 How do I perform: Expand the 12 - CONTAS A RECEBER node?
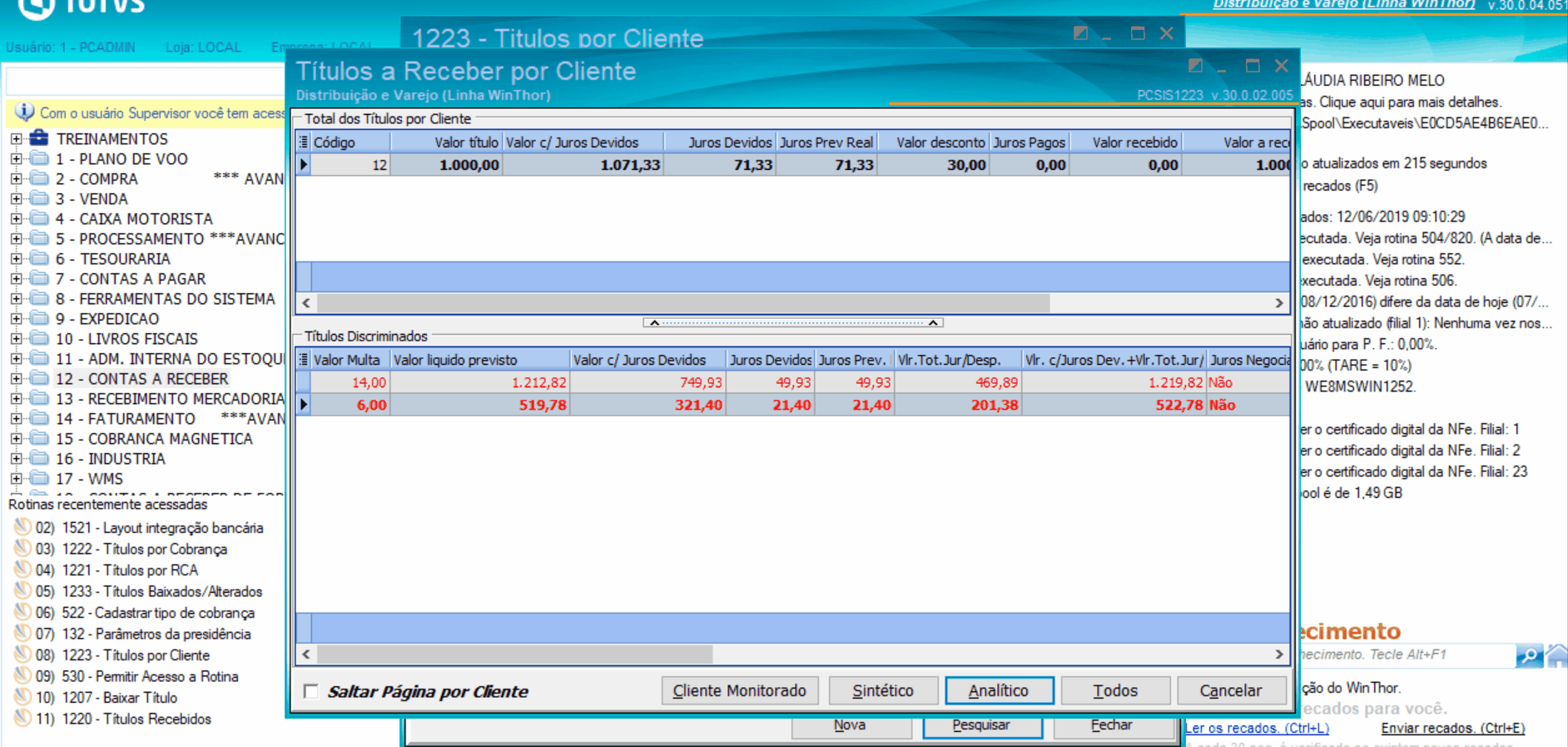tap(16, 379)
